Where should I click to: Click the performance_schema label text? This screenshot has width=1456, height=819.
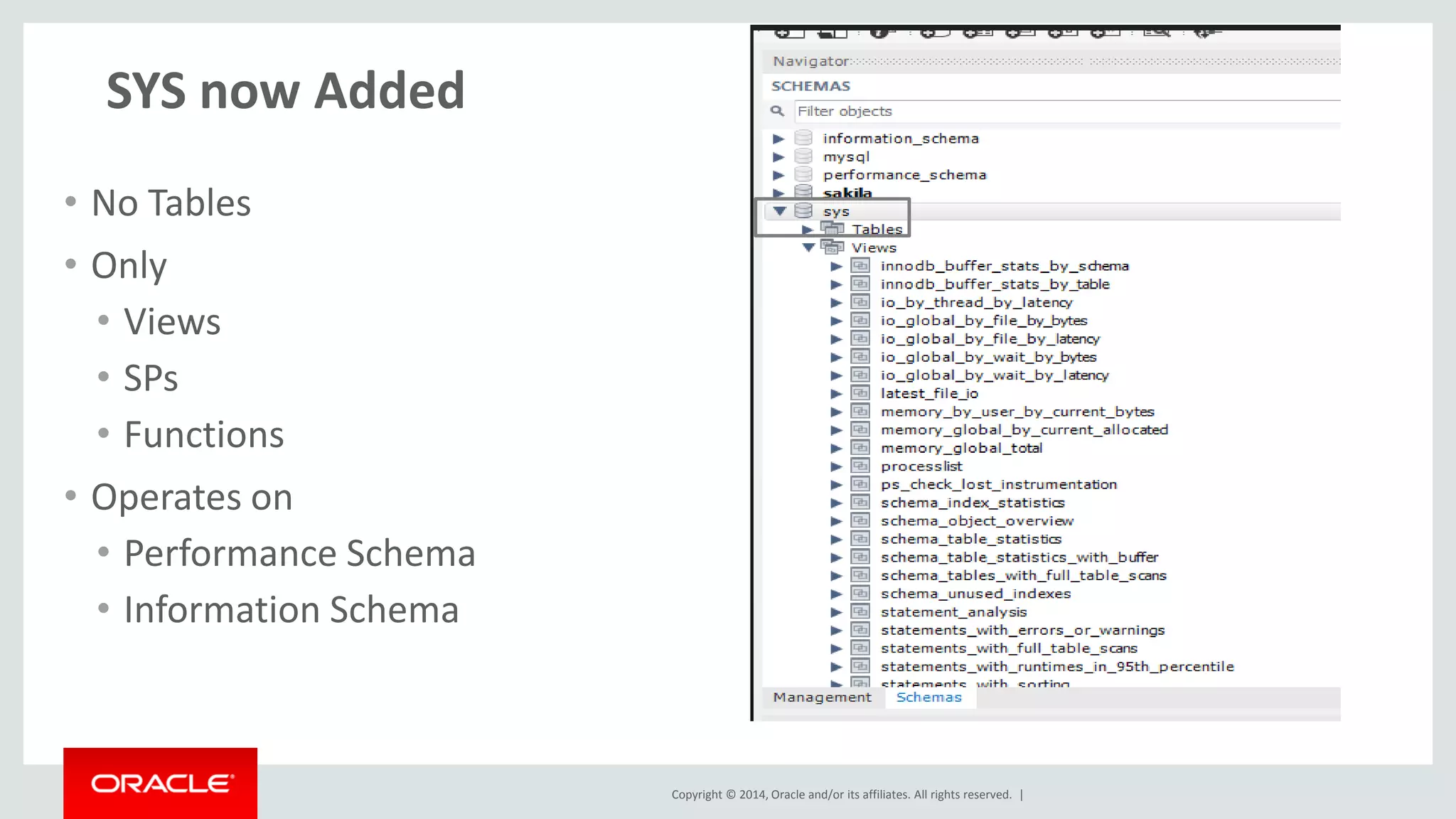(x=905, y=175)
